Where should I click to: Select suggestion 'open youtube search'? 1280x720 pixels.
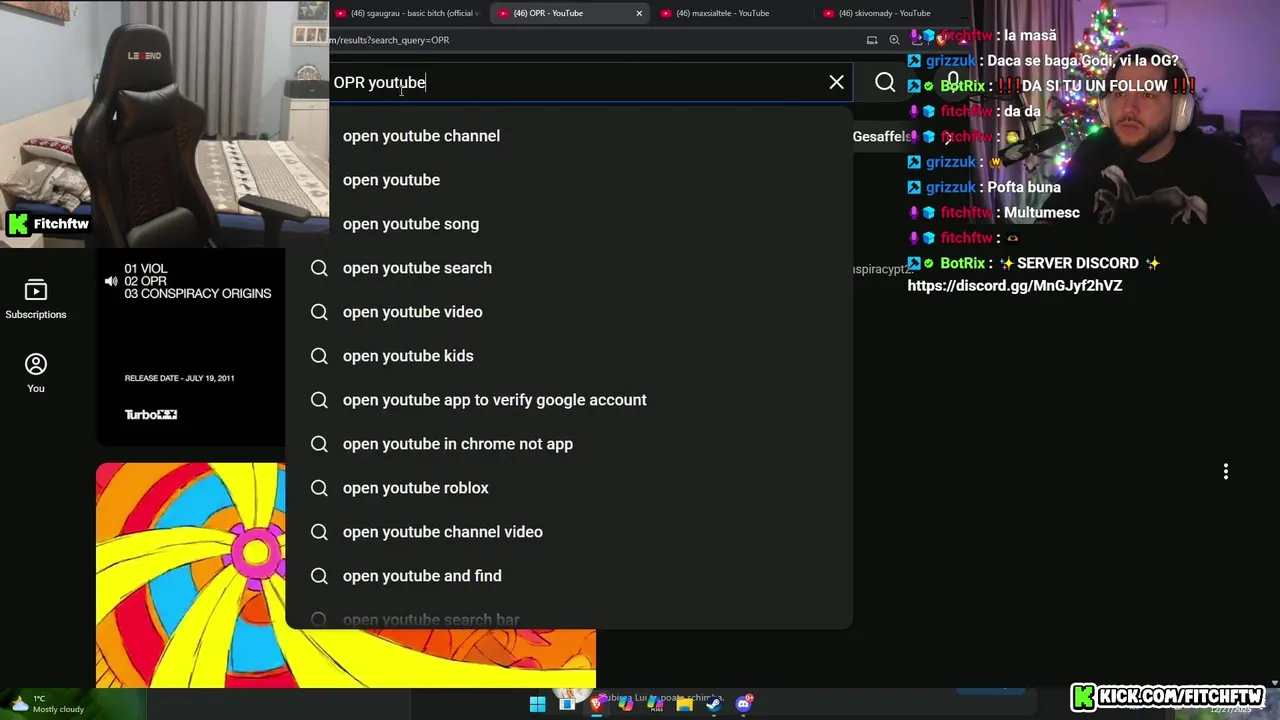click(x=569, y=268)
